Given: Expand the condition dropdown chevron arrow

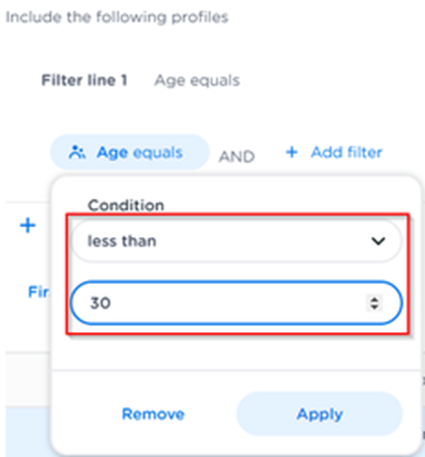Looking at the screenshot, I should tap(378, 241).
